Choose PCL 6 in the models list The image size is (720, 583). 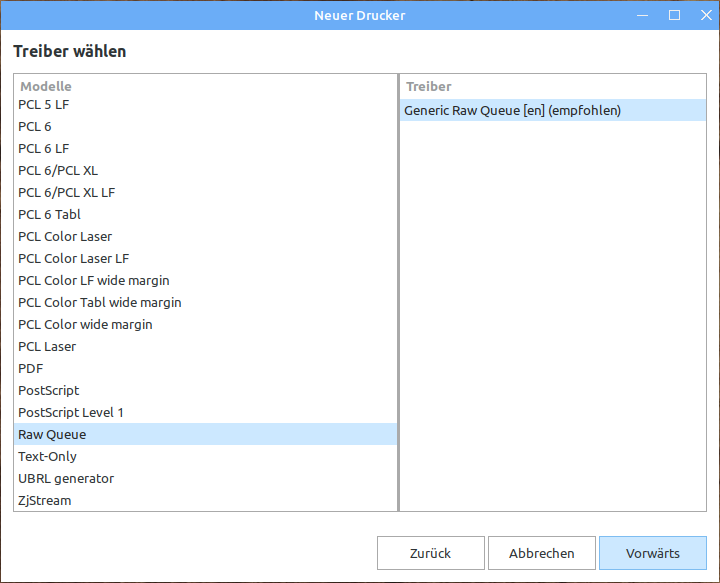pos(35,126)
